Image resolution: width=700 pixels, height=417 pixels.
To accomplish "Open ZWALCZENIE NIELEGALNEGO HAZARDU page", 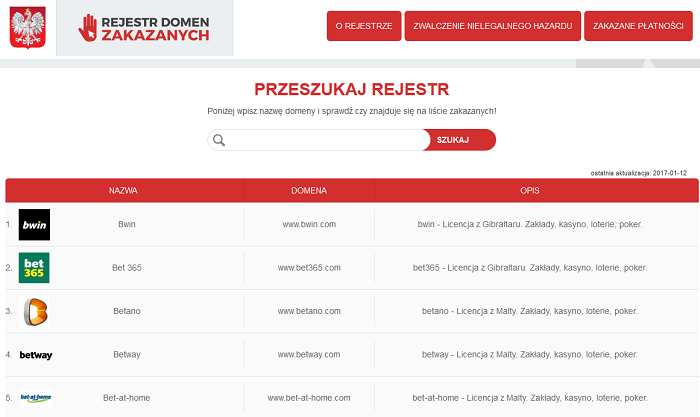I will (x=493, y=26).
